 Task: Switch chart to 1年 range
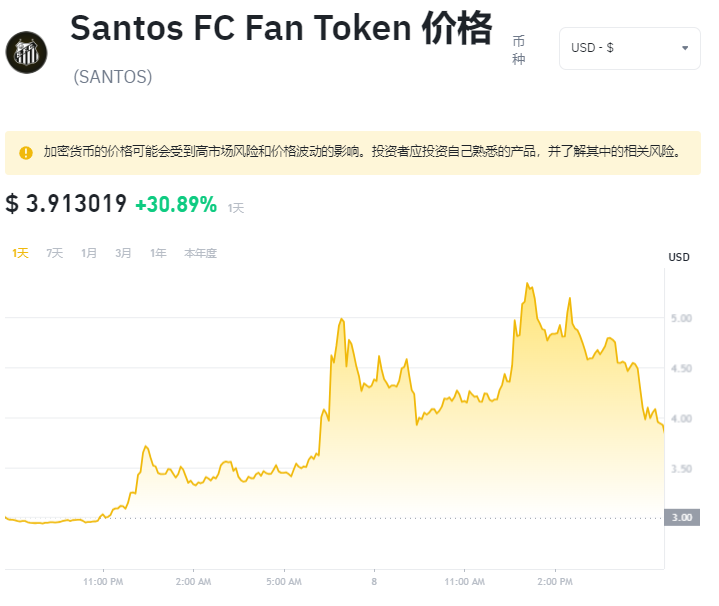158,253
